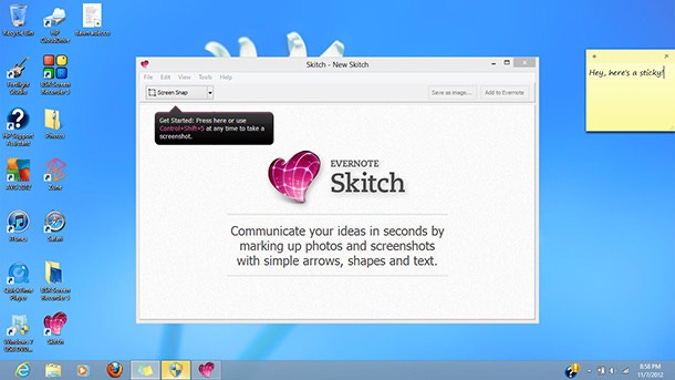This screenshot has height=380, width=675.
Task: Open the Tools menu in Skitch
Action: 205,77
